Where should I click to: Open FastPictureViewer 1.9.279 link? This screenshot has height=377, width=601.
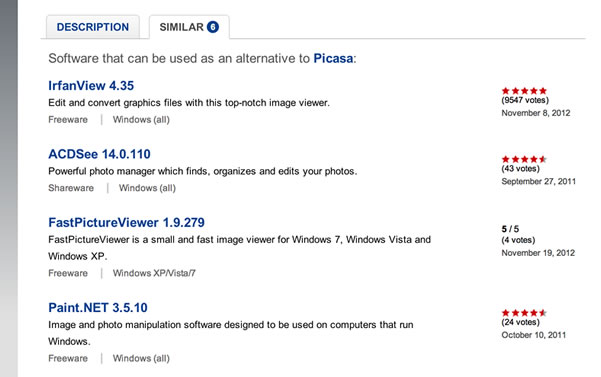tap(126, 222)
